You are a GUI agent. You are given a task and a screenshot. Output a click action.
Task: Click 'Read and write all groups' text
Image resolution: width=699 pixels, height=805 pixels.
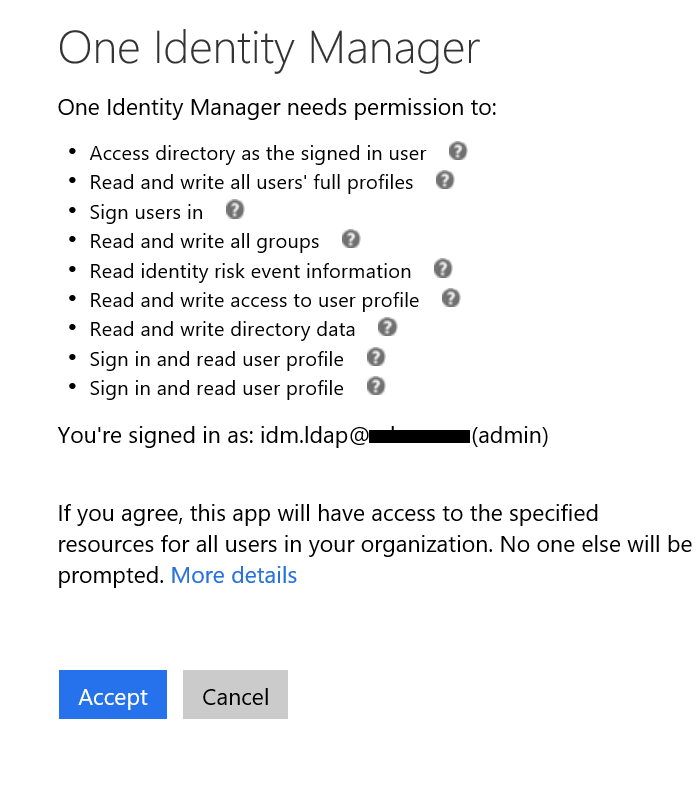pos(204,242)
